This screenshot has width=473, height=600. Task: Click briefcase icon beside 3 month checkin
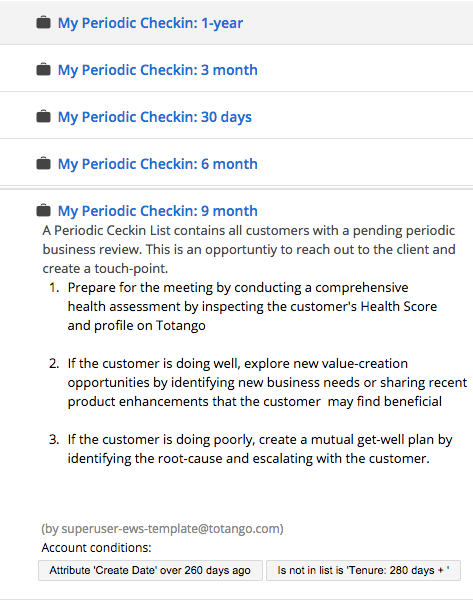[43, 70]
